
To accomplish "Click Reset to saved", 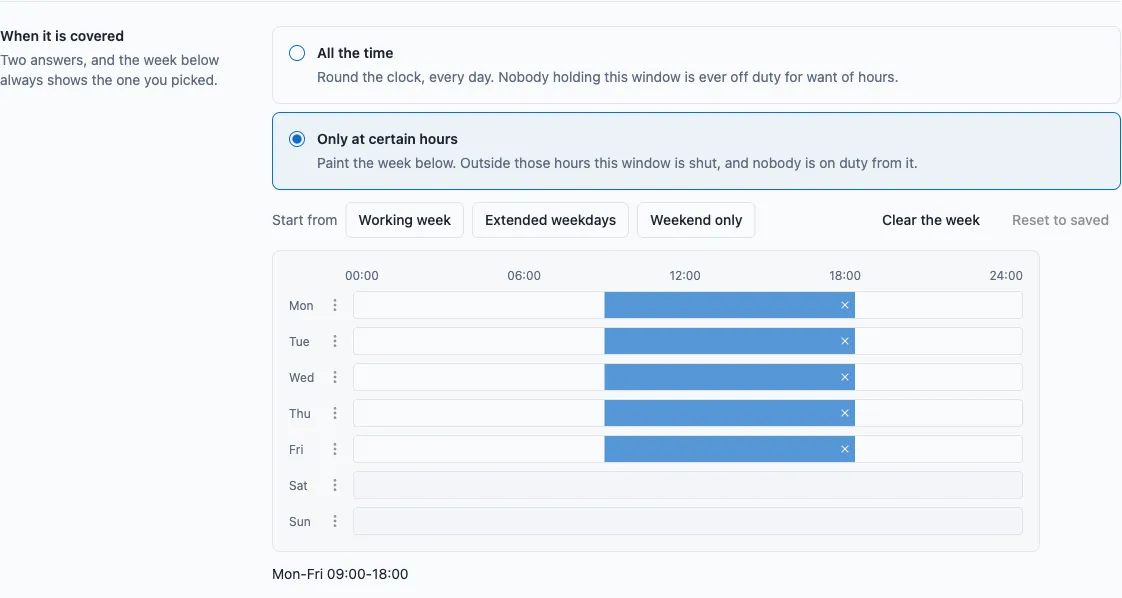I will [x=1060, y=220].
